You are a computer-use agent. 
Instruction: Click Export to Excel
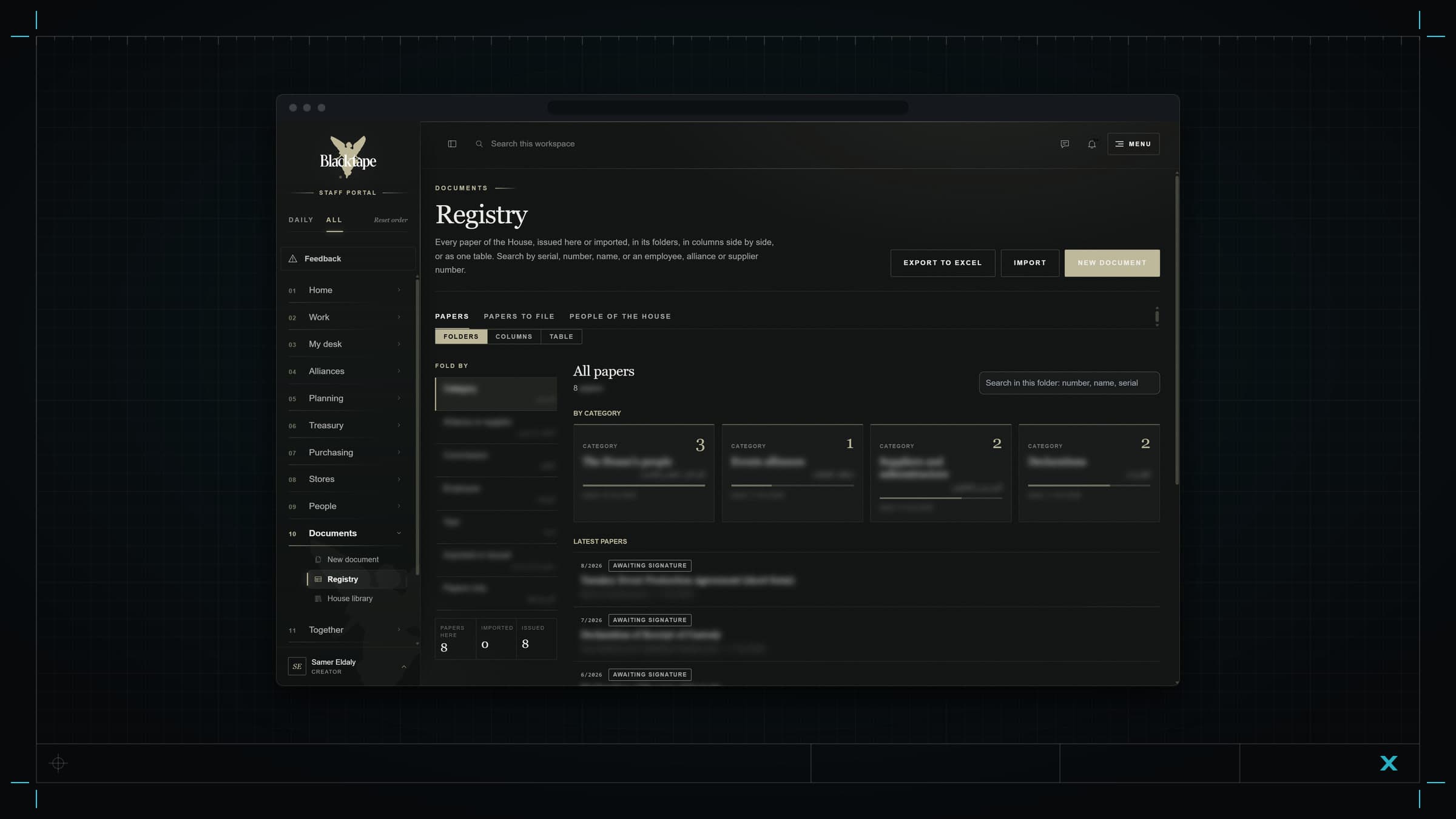(x=943, y=263)
